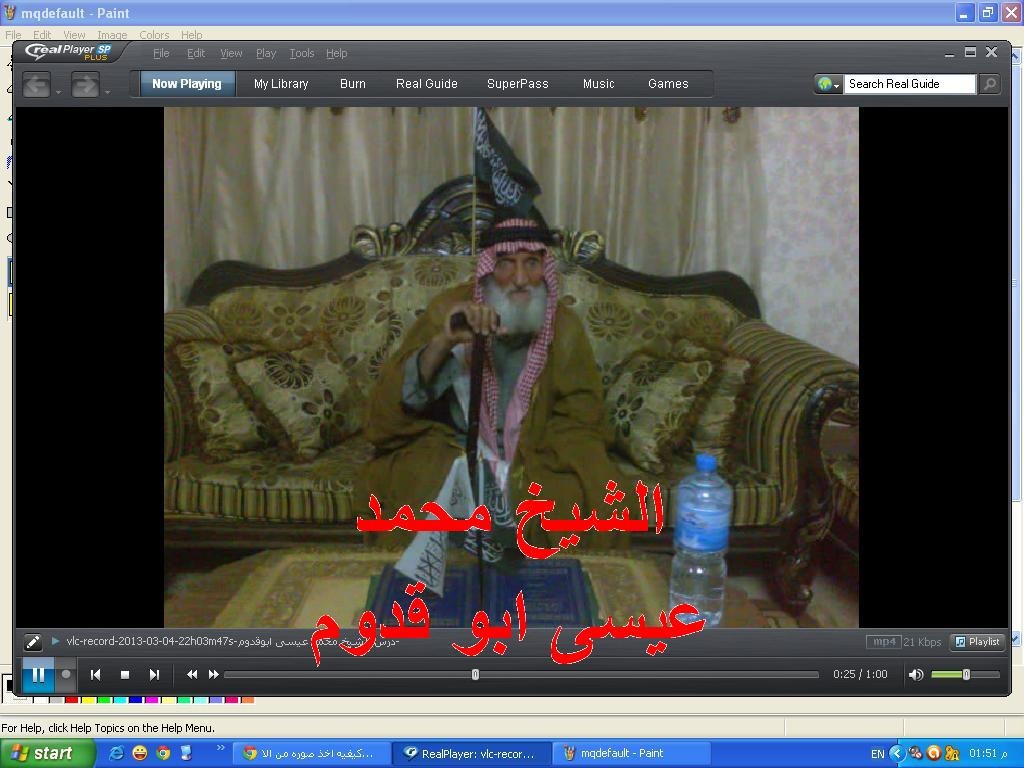Click the edit clip info pencil icon
1024x768 pixels.
(x=32, y=642)
